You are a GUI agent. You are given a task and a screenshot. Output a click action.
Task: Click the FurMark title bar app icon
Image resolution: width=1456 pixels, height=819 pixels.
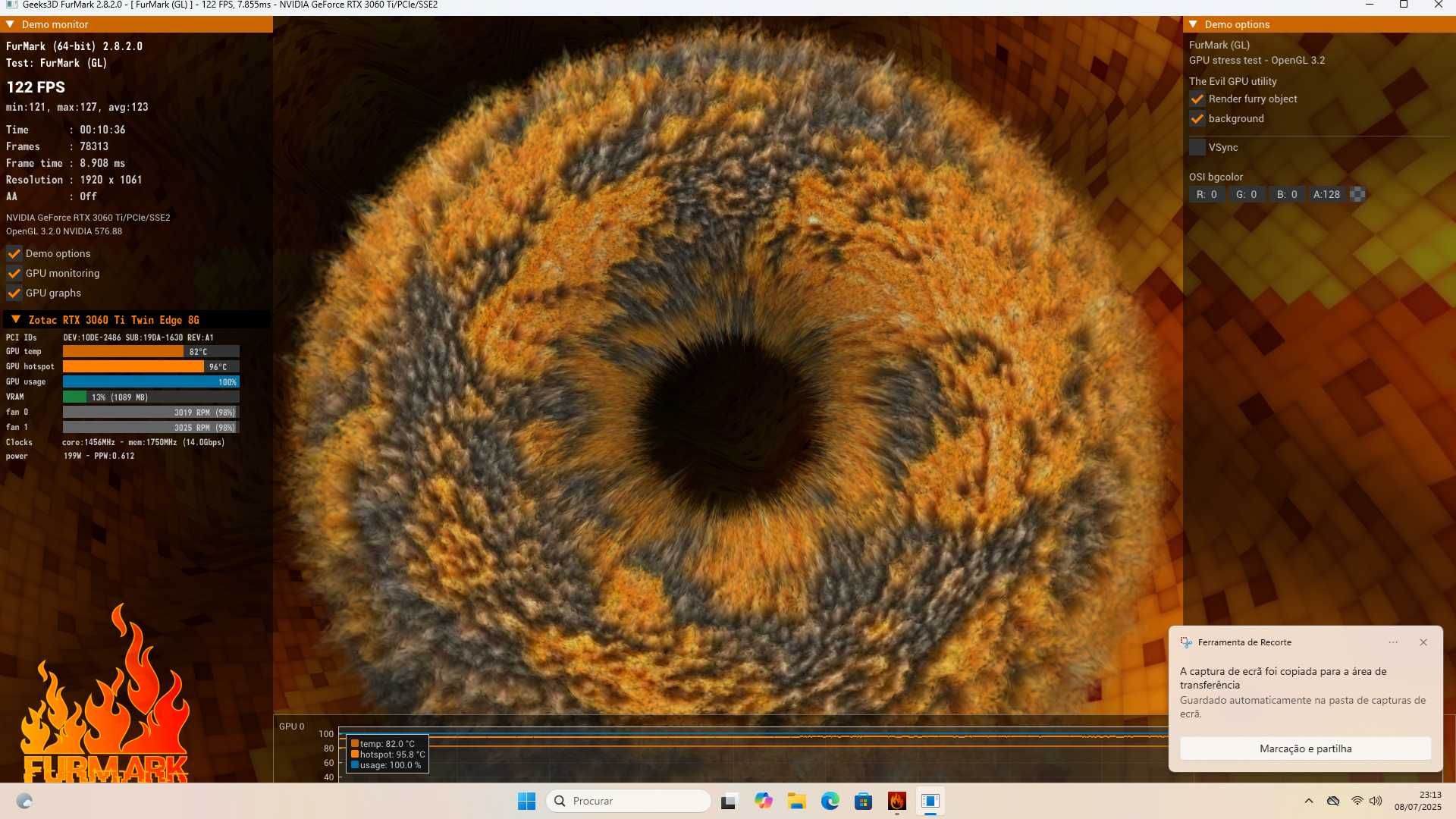tap(11, 5)
